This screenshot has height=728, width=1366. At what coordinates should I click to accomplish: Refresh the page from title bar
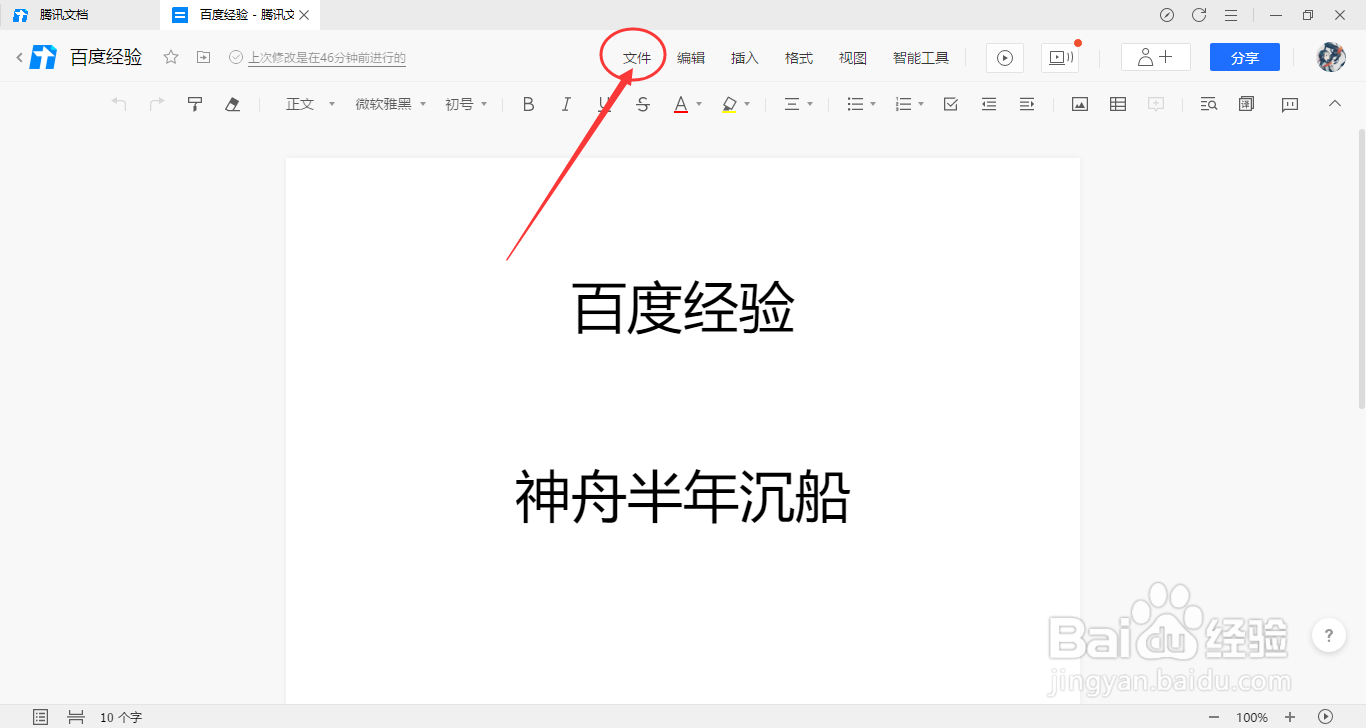[x=1199, y=15]
